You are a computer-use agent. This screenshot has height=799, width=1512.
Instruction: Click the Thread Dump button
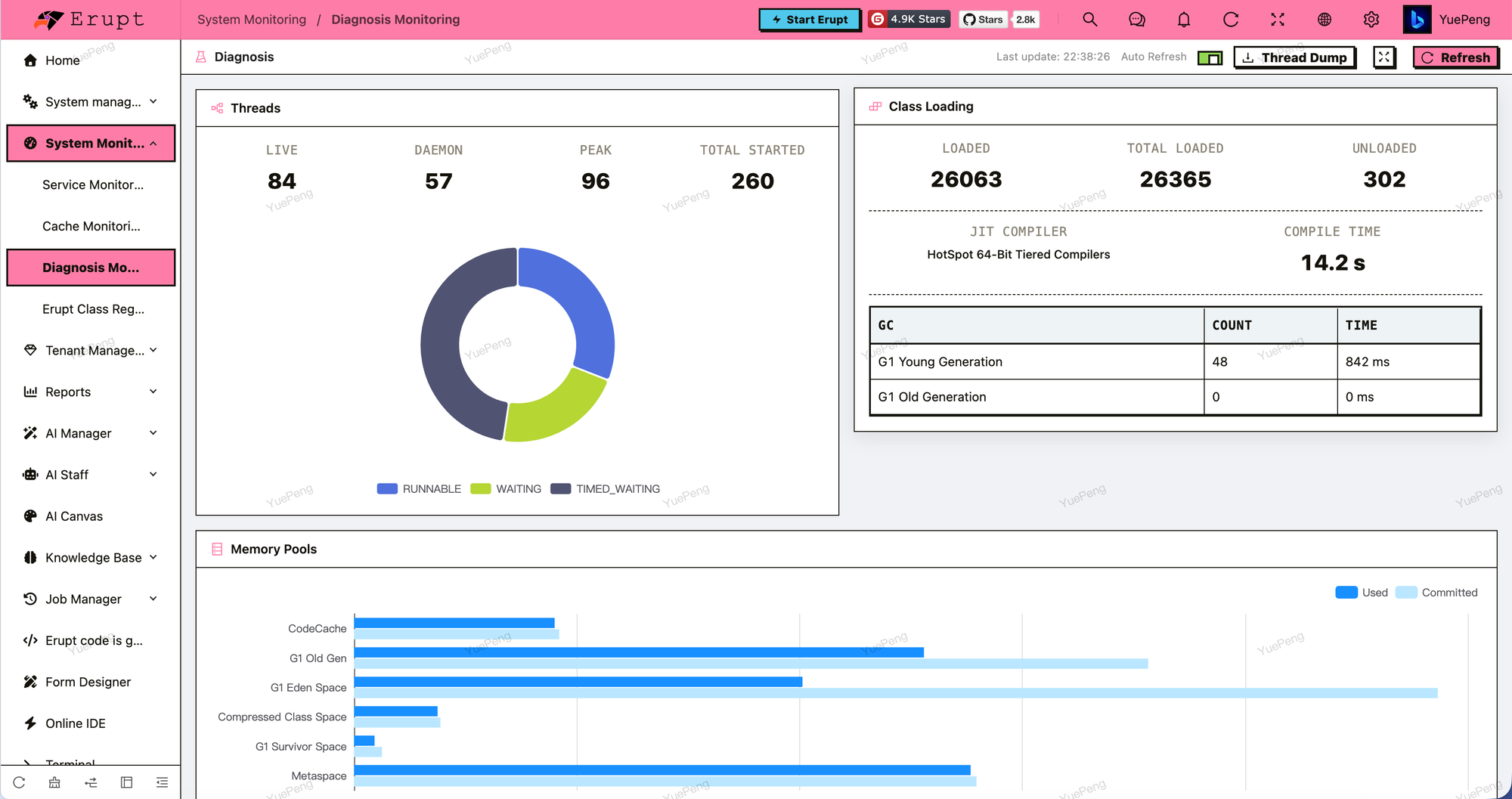point(1295,57)
